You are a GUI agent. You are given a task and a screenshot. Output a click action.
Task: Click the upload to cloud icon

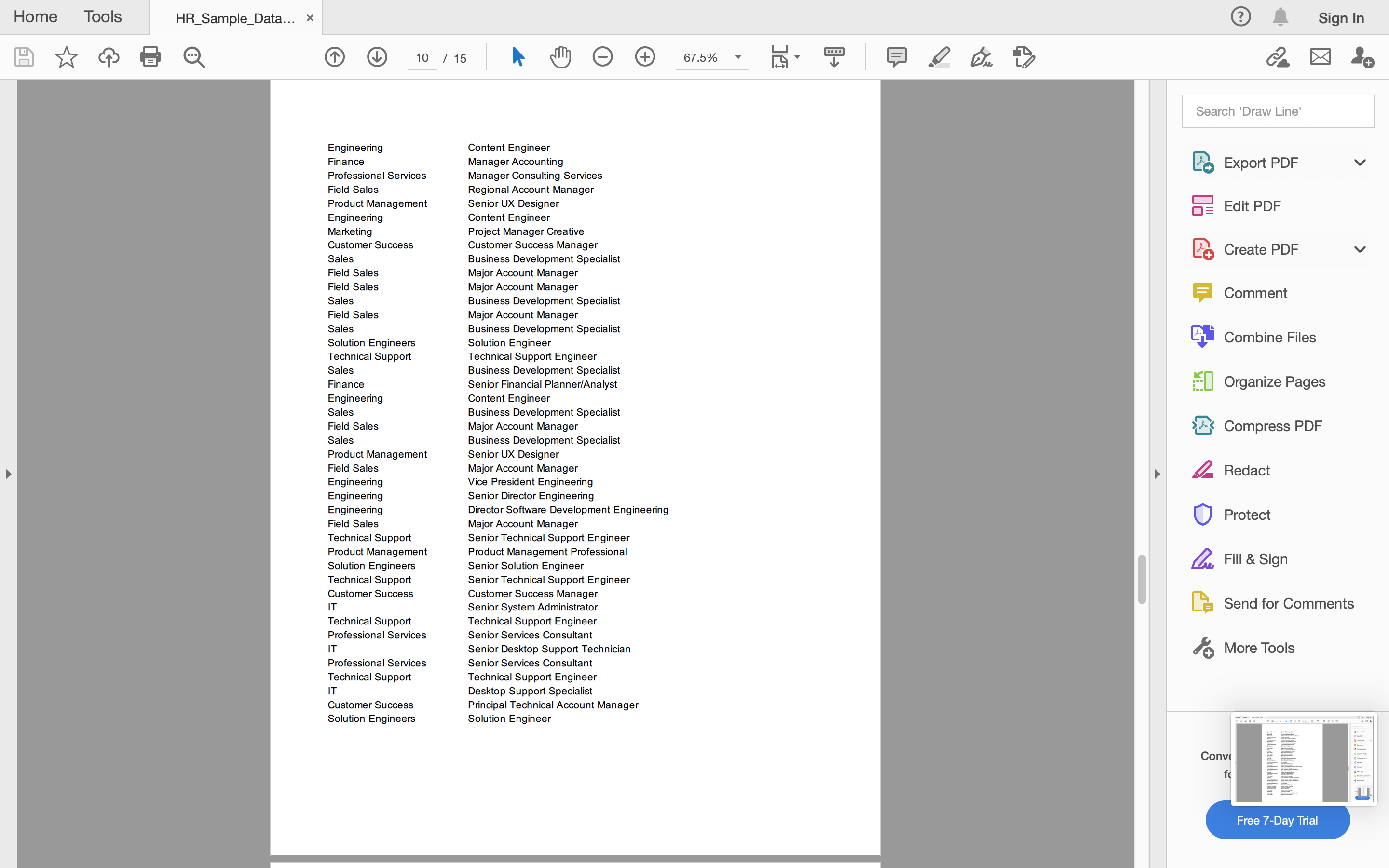[x=109, y=57]
